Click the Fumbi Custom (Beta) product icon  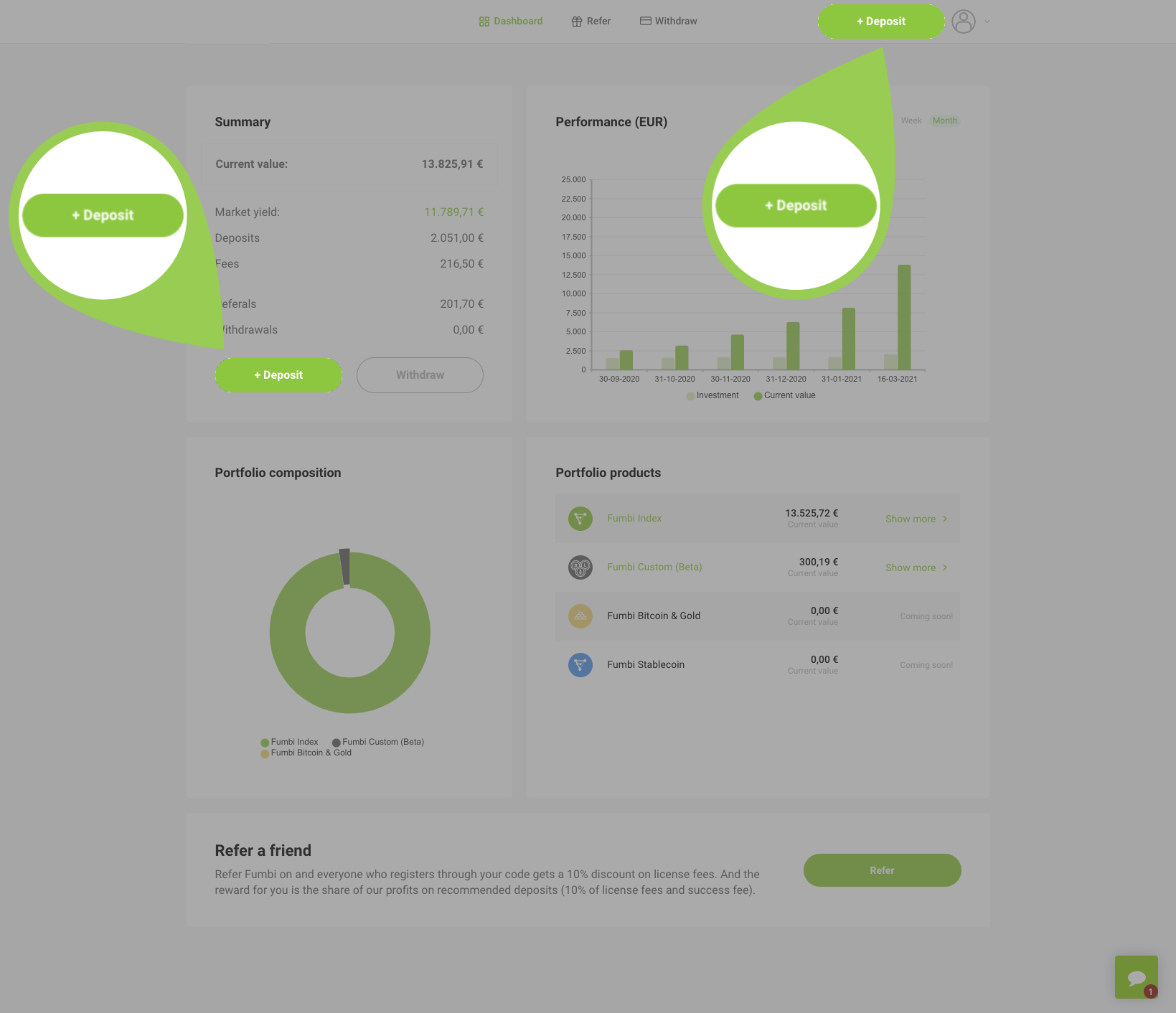pyautogui.click(x=580, y=567)
